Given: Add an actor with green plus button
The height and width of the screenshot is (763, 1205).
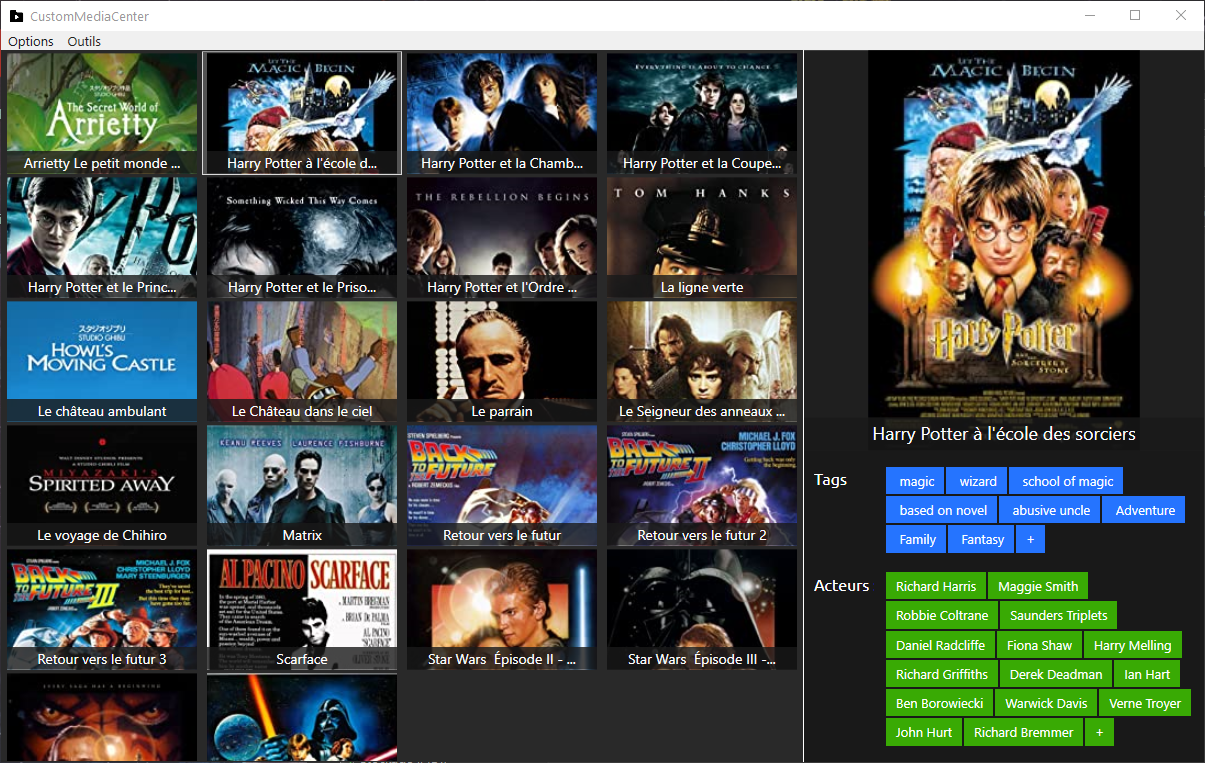Looking at the screenshot, I should click(1099, 732).
